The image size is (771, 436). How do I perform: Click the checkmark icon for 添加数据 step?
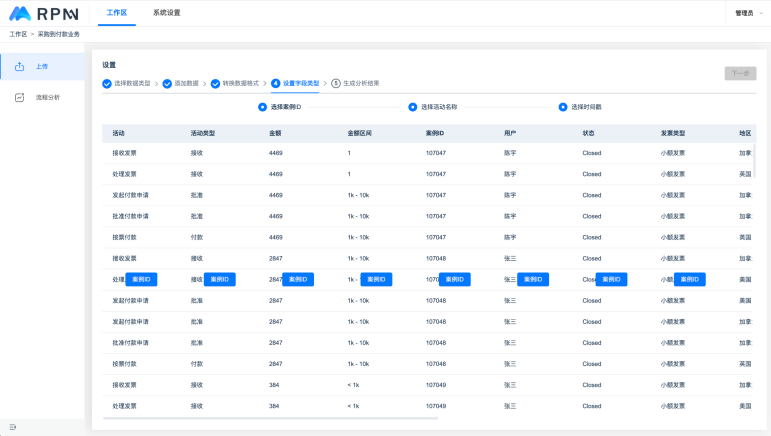coord(167,84)
